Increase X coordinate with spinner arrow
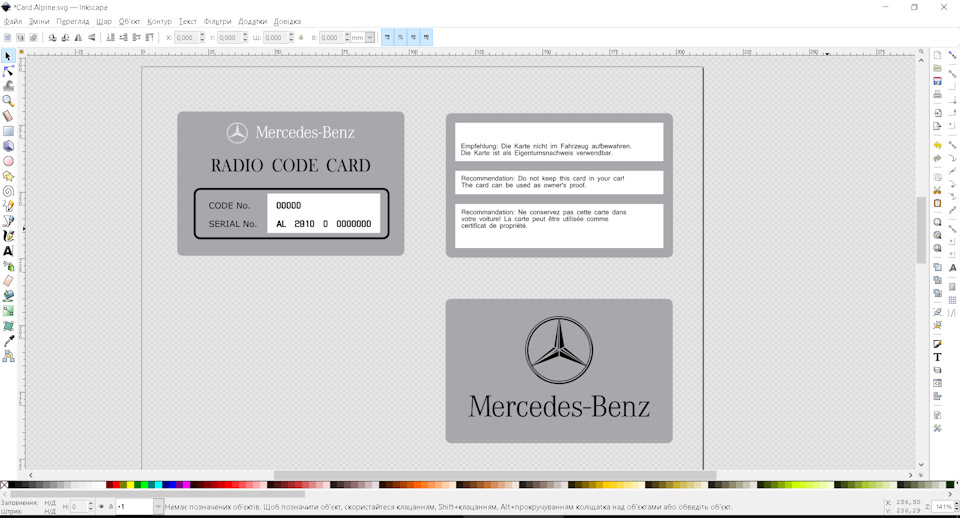The height and width of the screenshot is (518, 960). click(x=202, y=35)
